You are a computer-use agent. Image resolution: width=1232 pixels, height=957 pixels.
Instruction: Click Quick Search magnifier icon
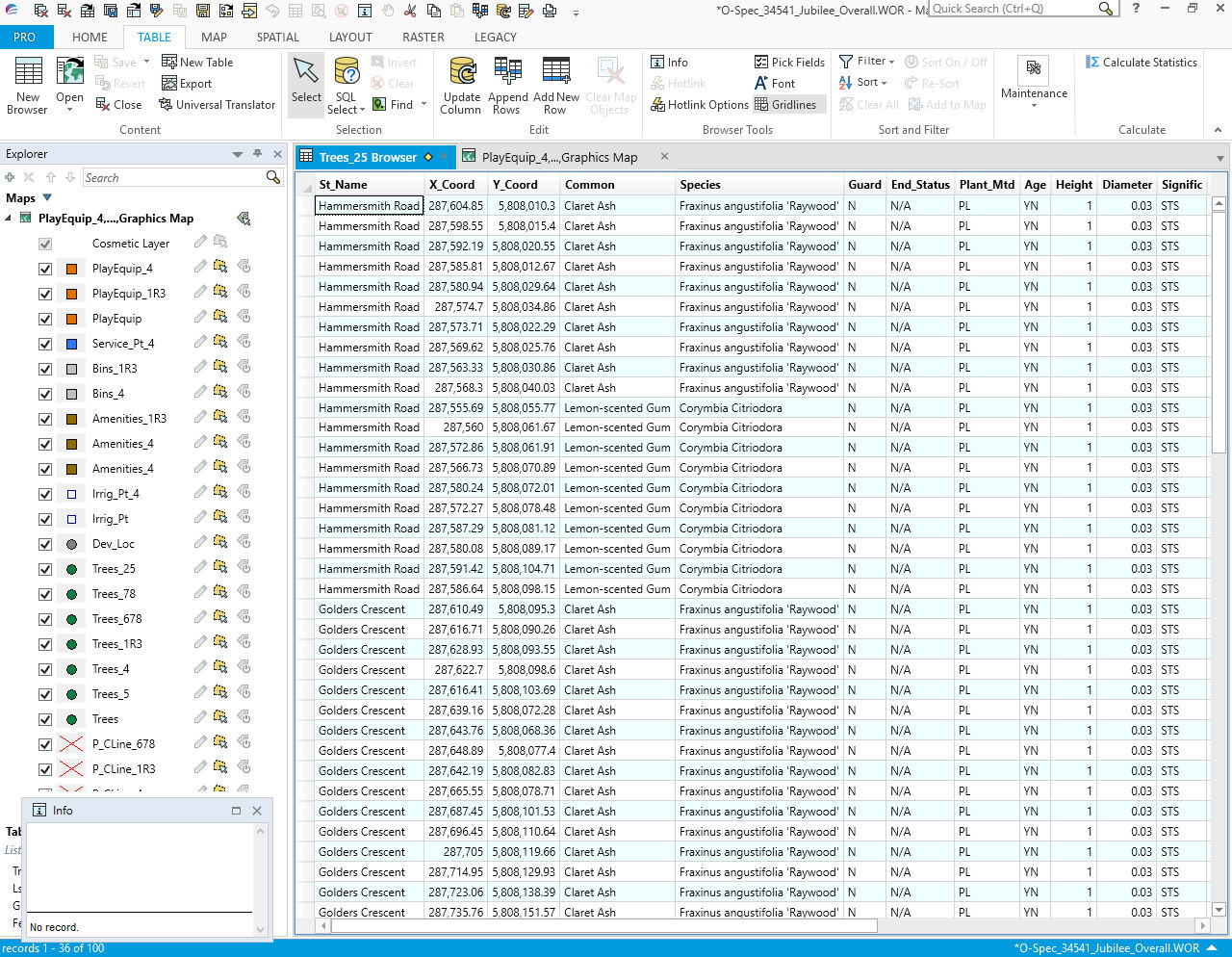(1106, 9)
